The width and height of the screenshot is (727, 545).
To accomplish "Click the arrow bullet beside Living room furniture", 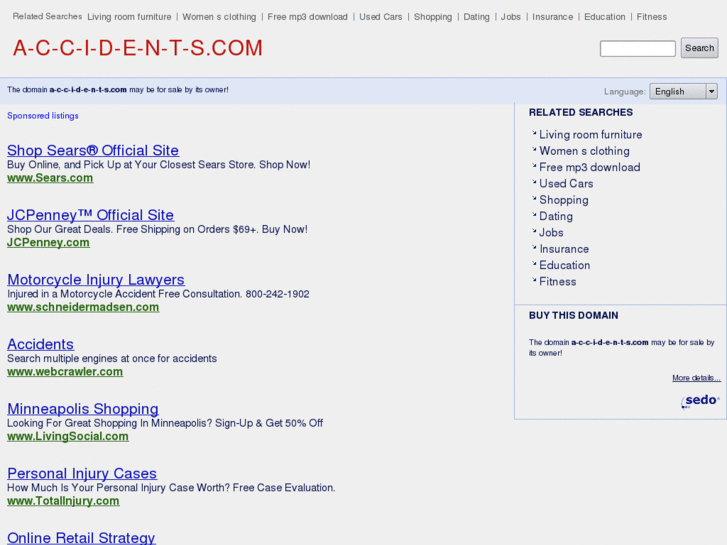I will (x=534, y=133).
